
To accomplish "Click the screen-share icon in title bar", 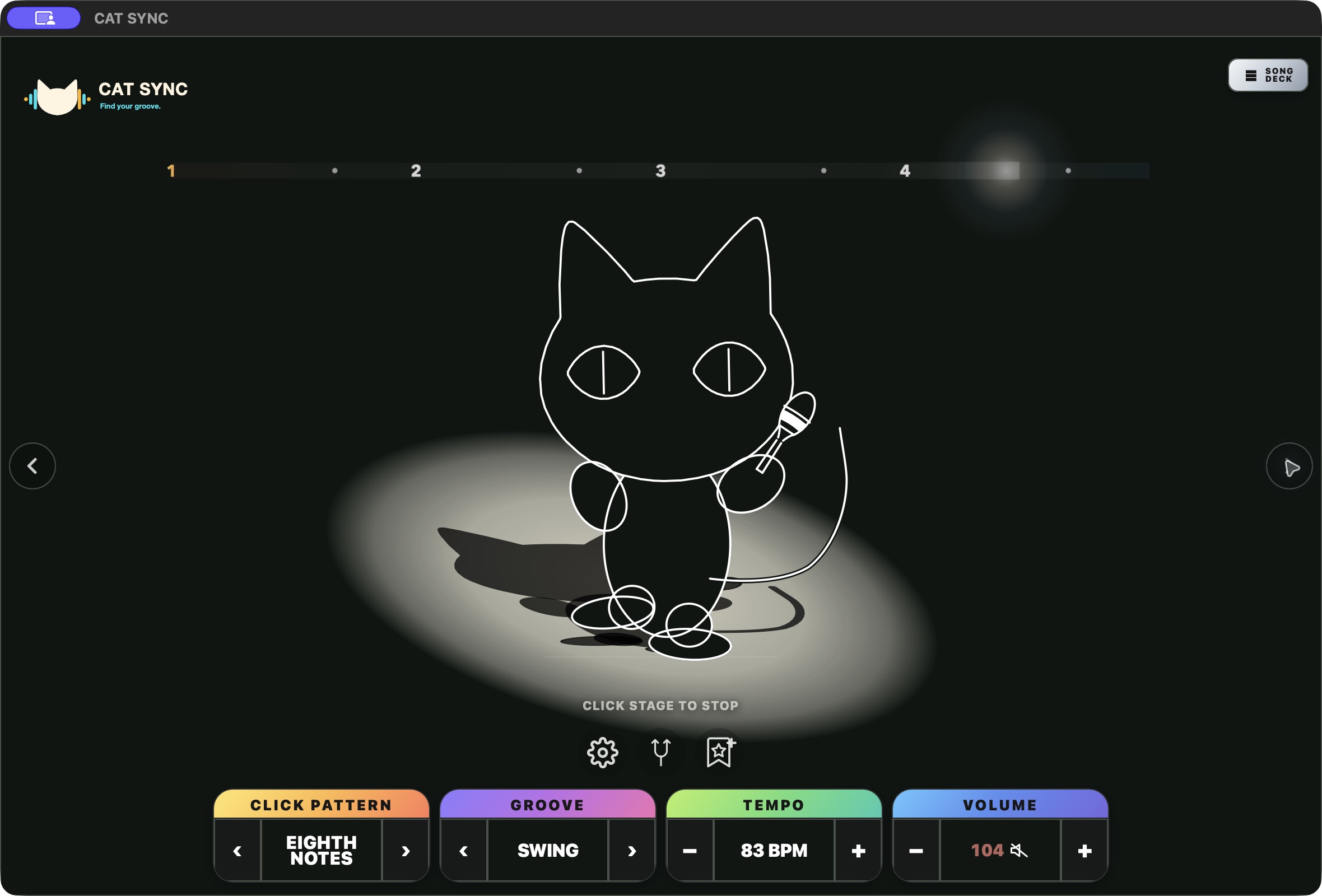I will [44, 18].
